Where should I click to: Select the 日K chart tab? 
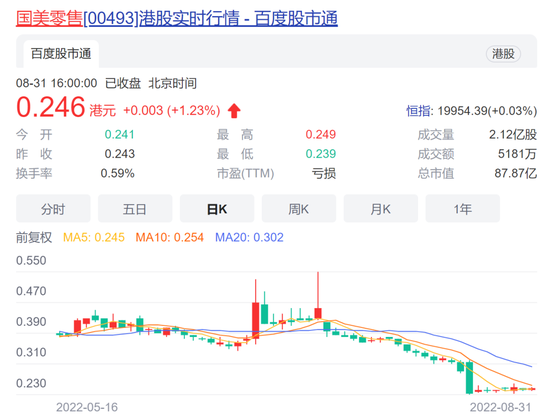tap(217, 209)
